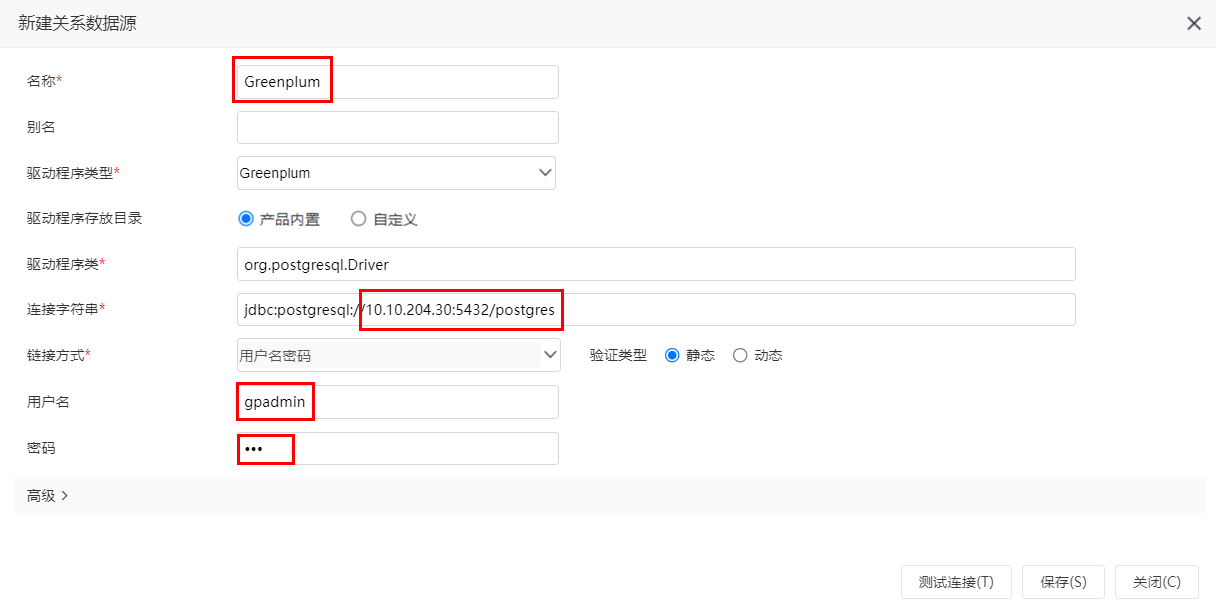Click the 密码 password field

(x=397, y=448)
